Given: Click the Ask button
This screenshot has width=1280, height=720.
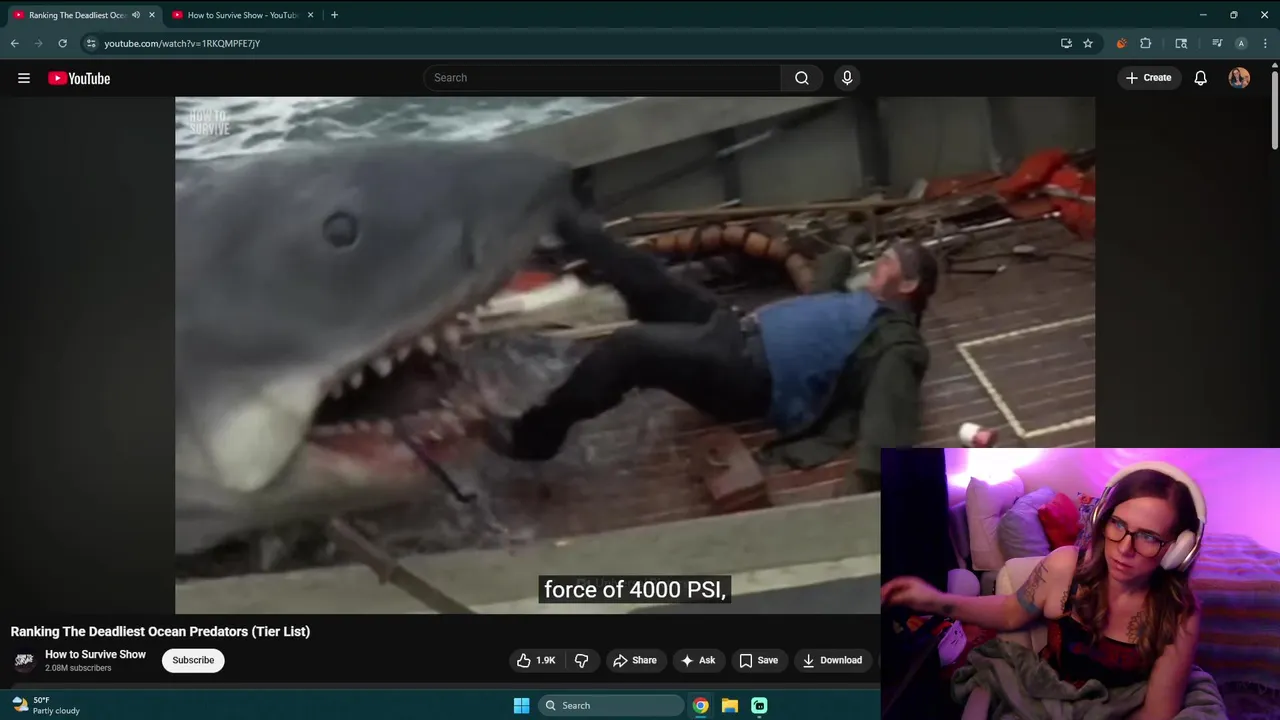Looking at the screenshot, I should pyautogui.click(x=698, y=660).
